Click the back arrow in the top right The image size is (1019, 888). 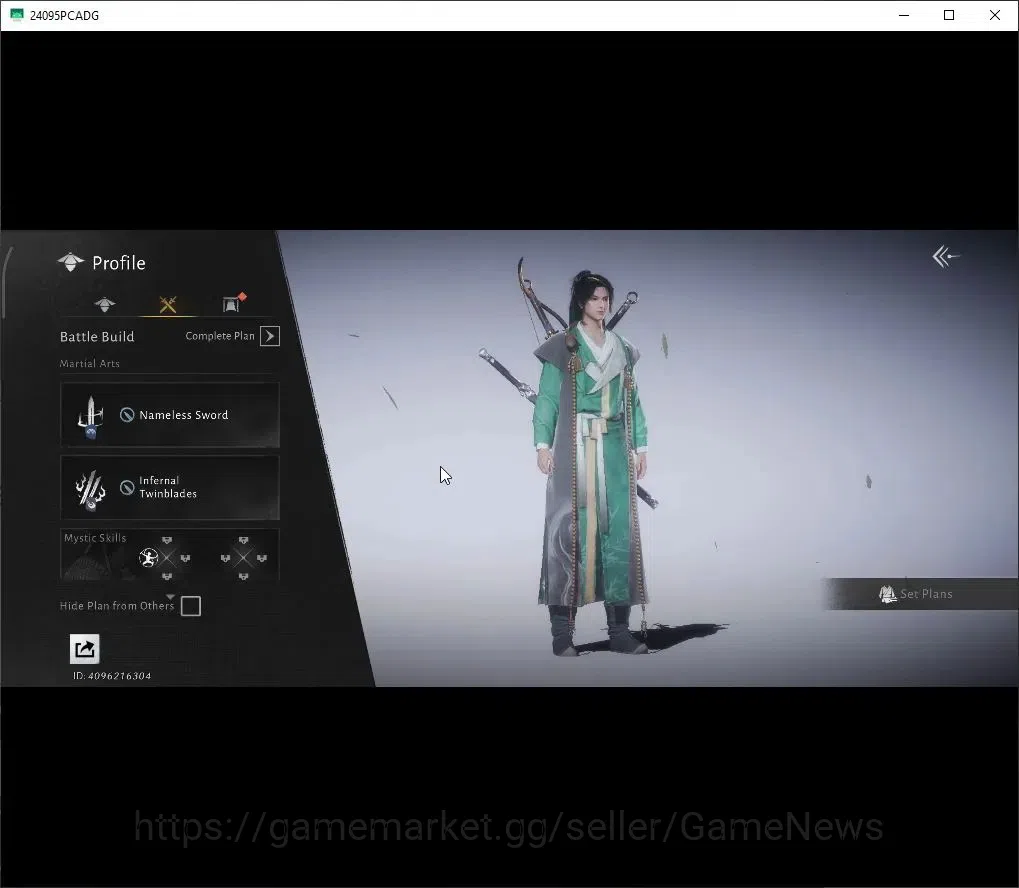946,257
